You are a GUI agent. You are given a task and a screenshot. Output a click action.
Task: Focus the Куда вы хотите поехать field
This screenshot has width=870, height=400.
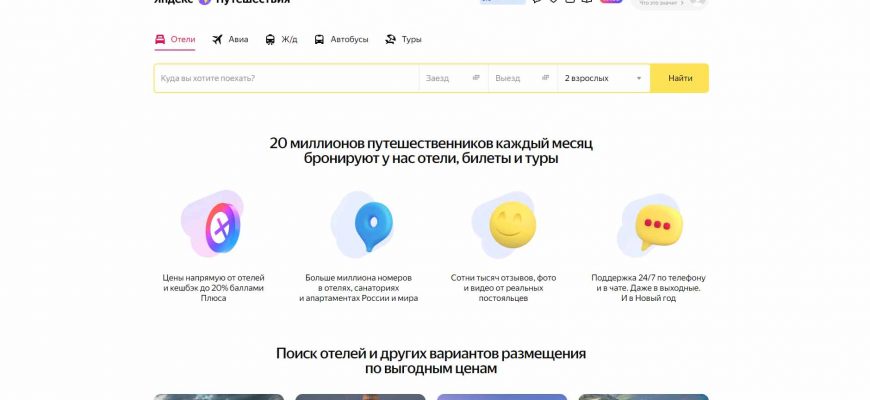click(285, 78)
